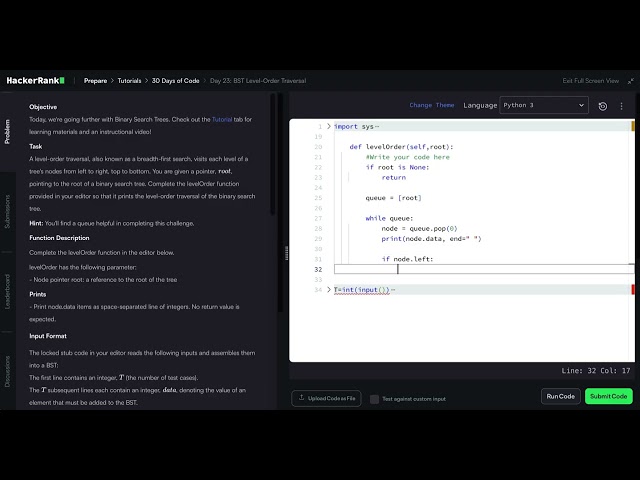Viewport: 640px width, 480px height.
Task: Click the upload icon on Upload Code
Action: [301, 398]
